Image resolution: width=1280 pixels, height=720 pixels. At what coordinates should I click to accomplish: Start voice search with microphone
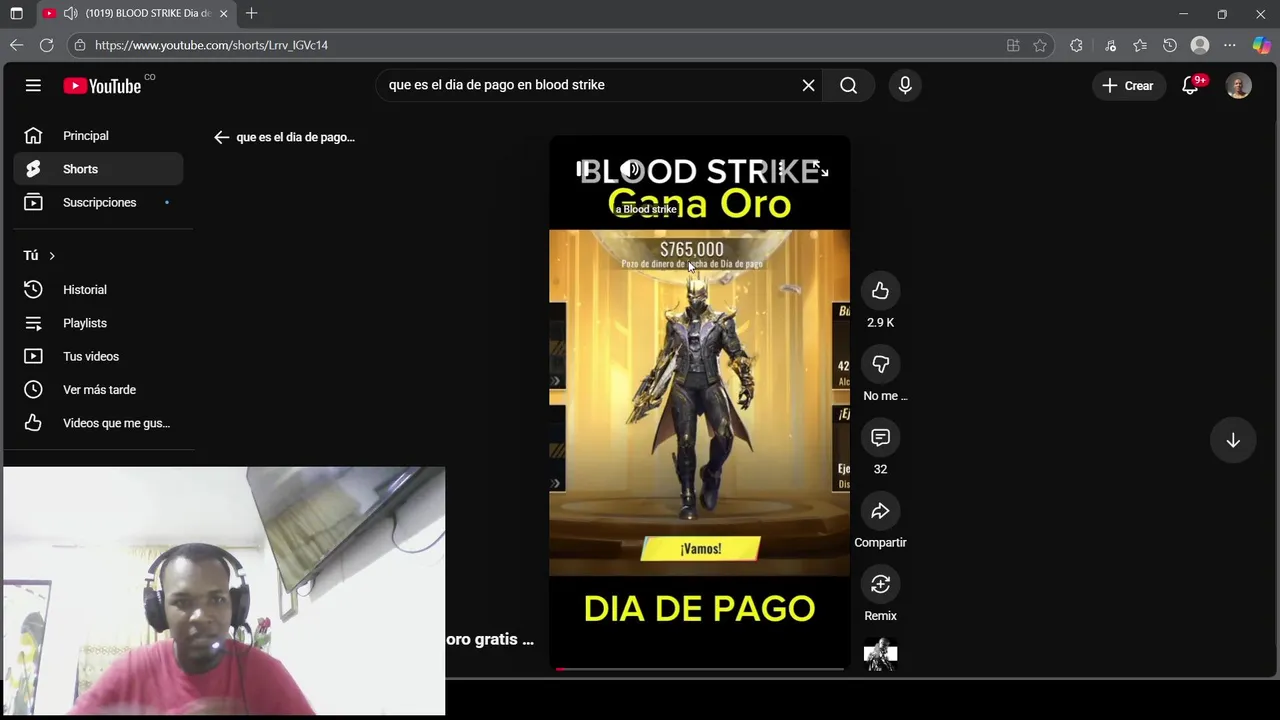pyautogui.click(x=905, y=85)
